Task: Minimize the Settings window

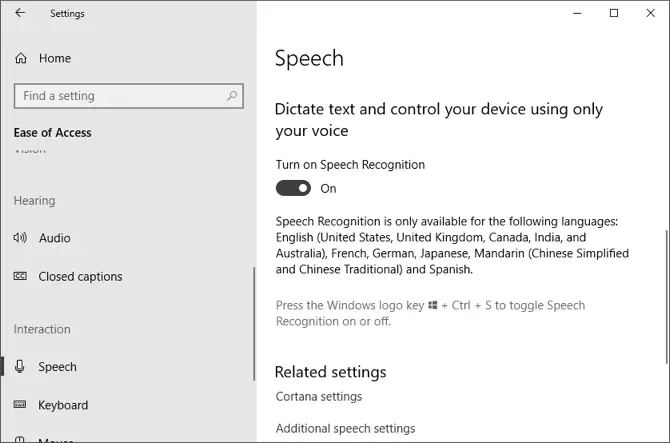Action: 578,13
